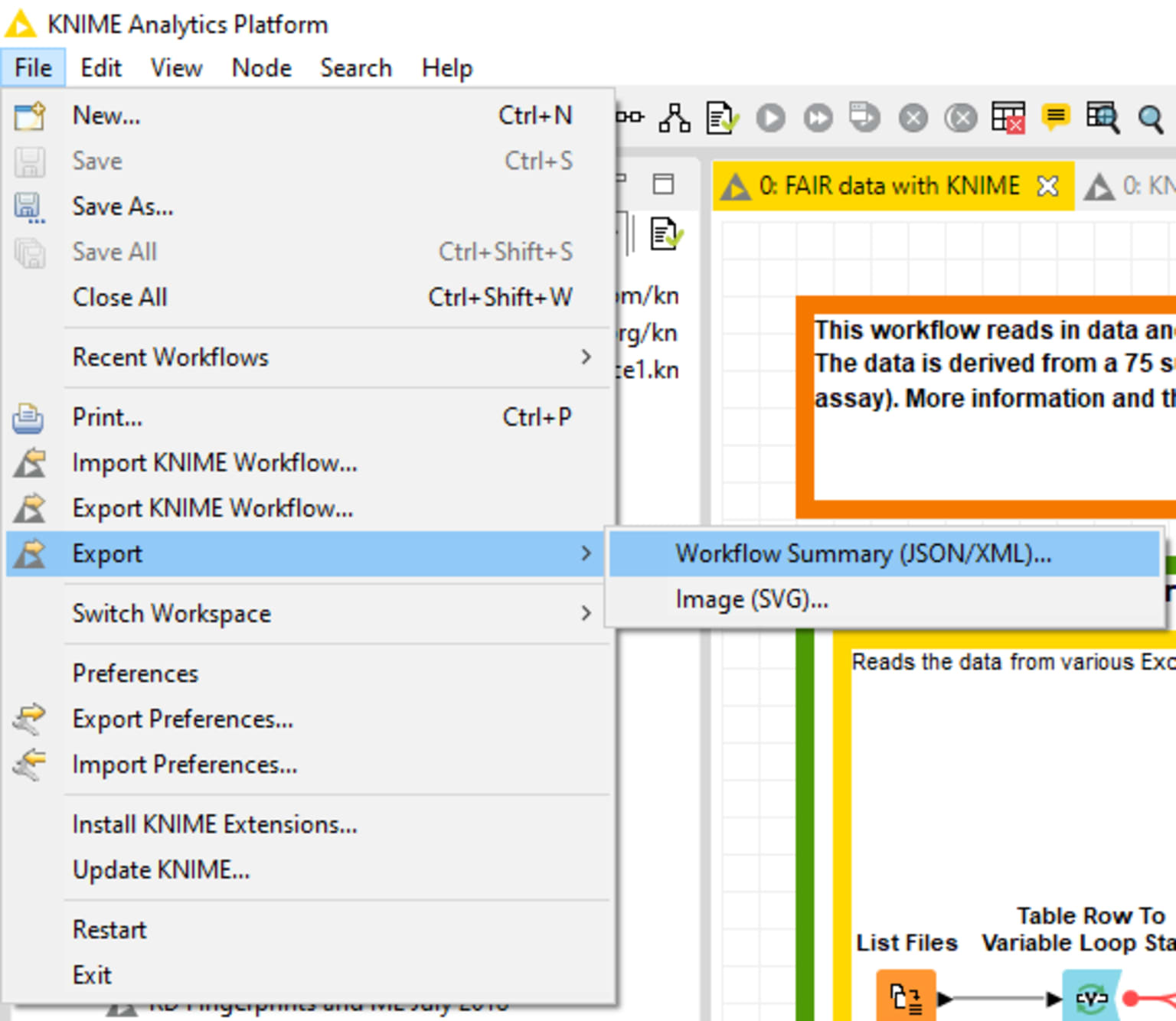
Task: Select Save As... menu entry
Action: pos(309,207)
